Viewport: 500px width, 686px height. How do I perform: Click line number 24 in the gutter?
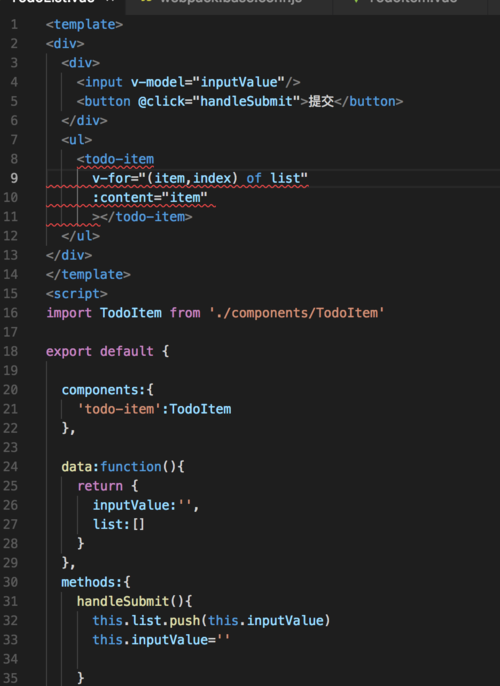pos(10,467)
